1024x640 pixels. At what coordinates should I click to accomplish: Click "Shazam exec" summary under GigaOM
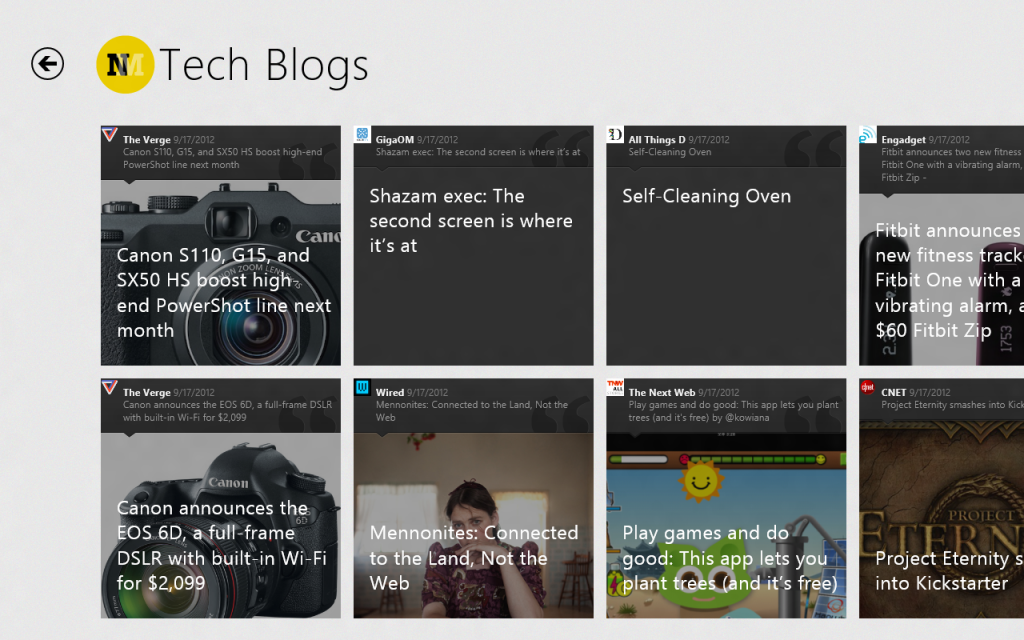[477, 152]
